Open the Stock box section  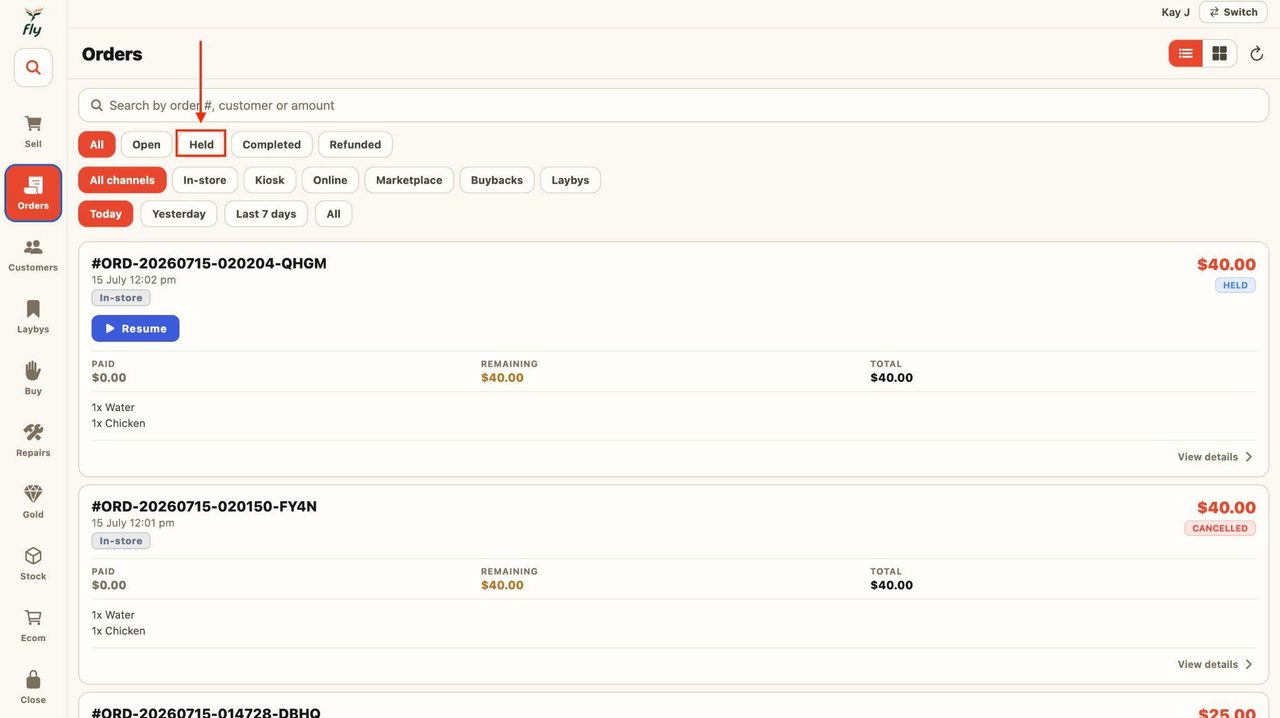point(33,564)
